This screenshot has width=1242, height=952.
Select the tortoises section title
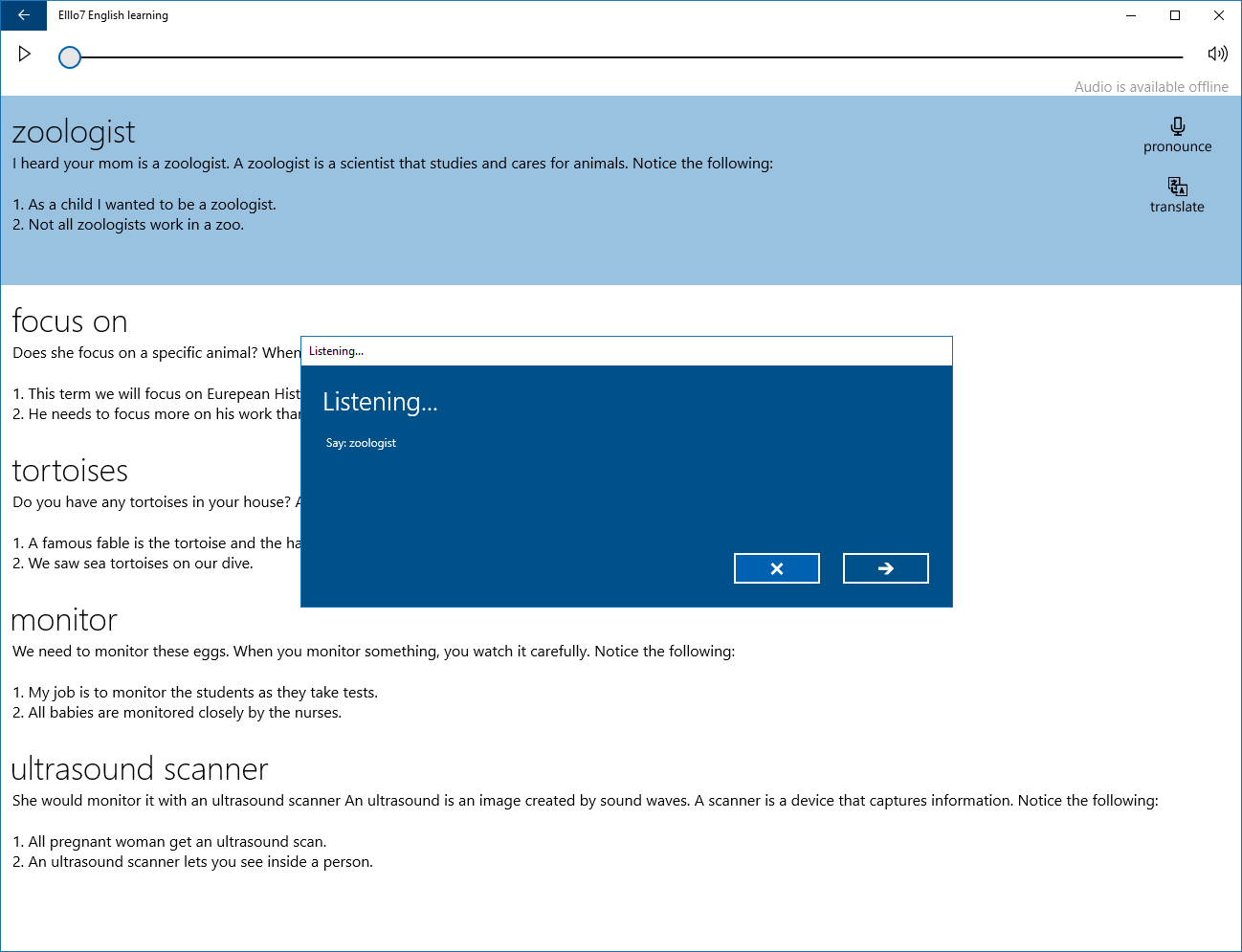(70, 471)
